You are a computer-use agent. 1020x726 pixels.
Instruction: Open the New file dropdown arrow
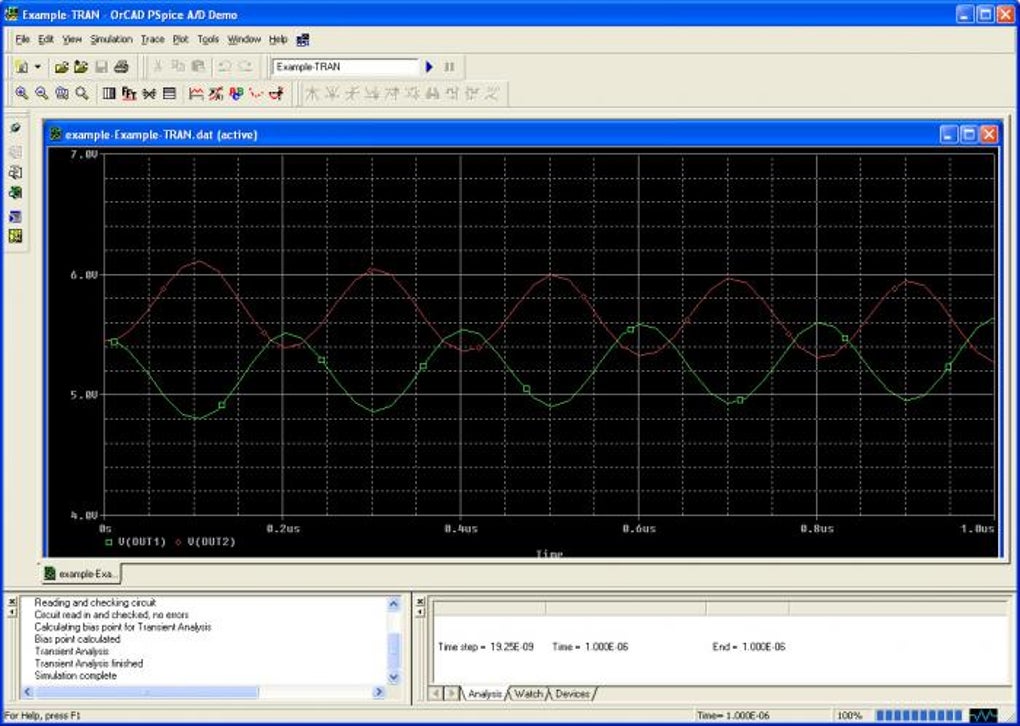tap(38, 67)
